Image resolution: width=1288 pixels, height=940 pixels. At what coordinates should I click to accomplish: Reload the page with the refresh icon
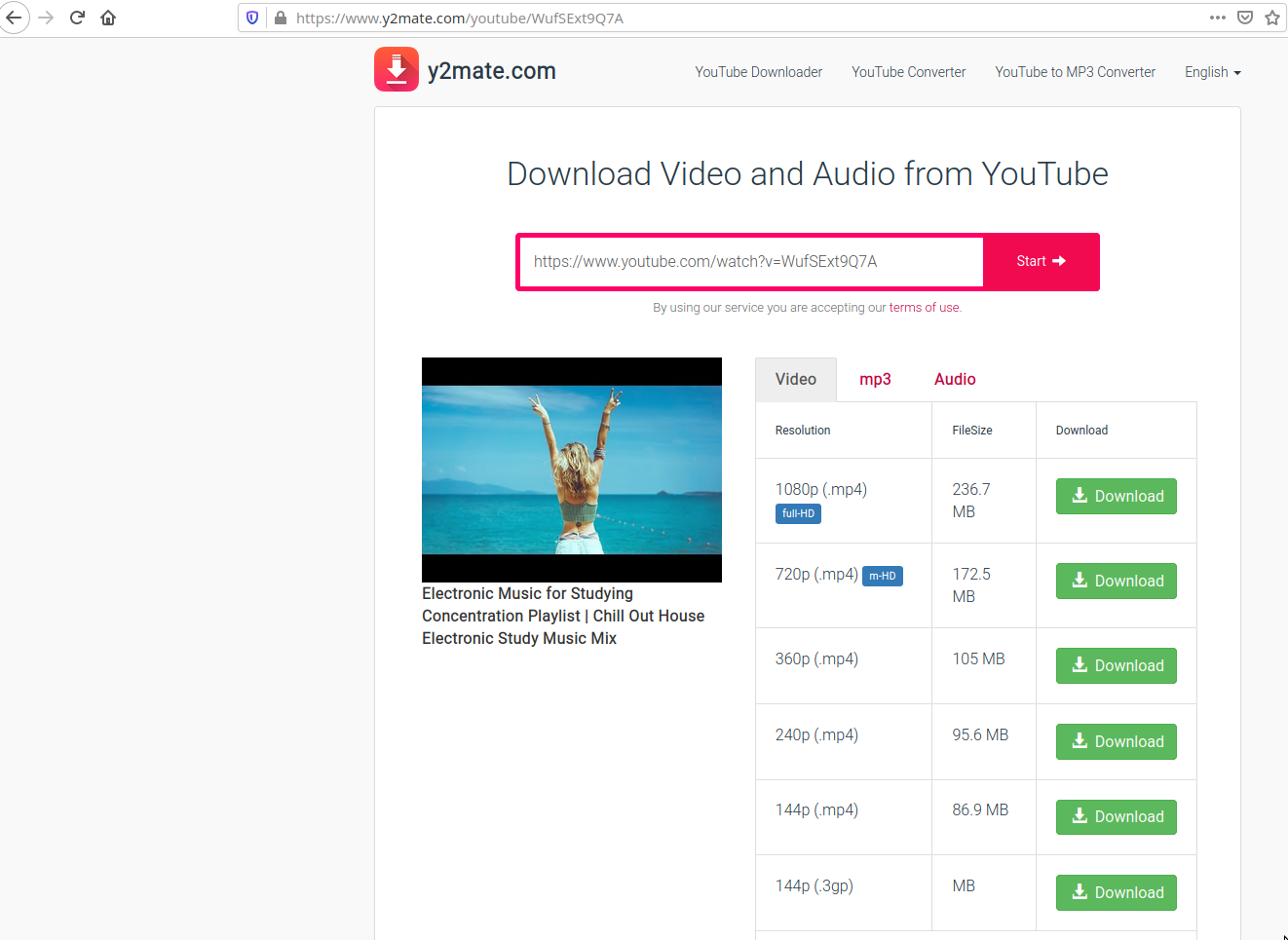(77, 18)
